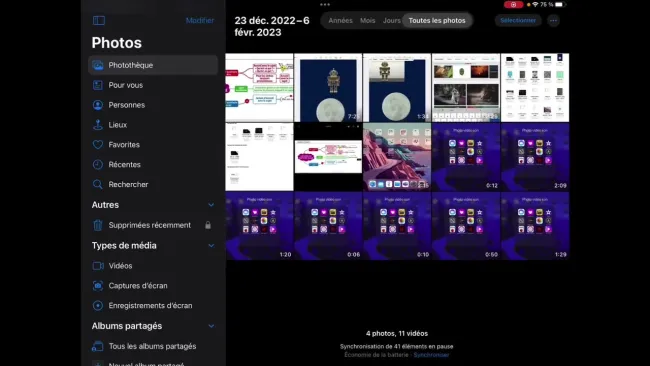Toggle the sidebar panel icon
This screenshot has height=366, width=650.
tap(99, 20)
